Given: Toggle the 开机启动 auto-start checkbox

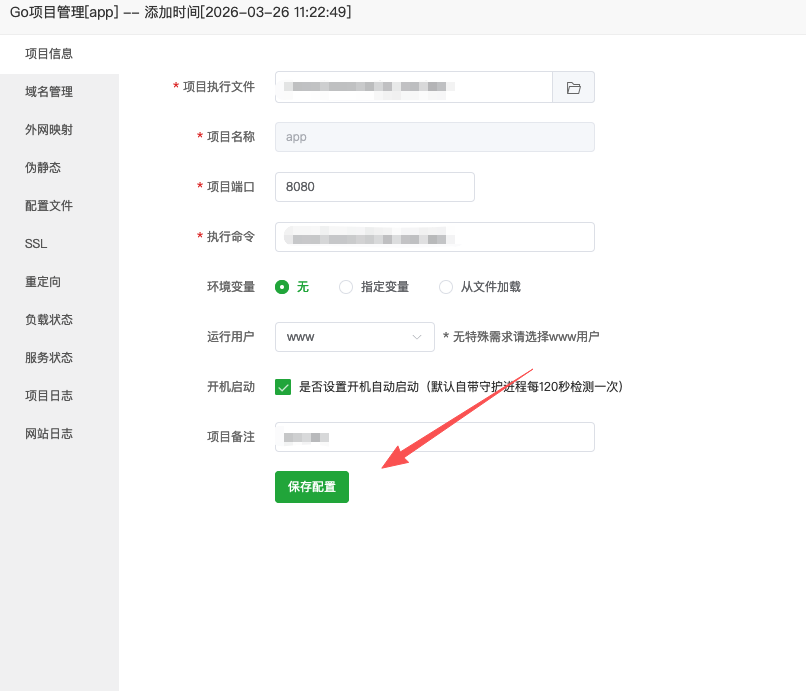Looking at the screenshot, I should click(283, 387).
